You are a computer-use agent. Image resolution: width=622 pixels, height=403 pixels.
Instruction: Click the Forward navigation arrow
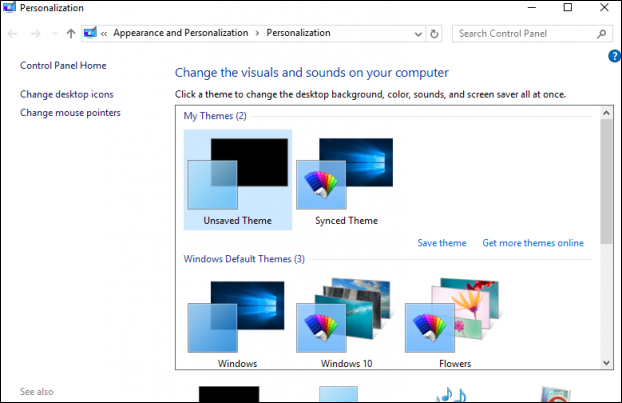[35, 34]
